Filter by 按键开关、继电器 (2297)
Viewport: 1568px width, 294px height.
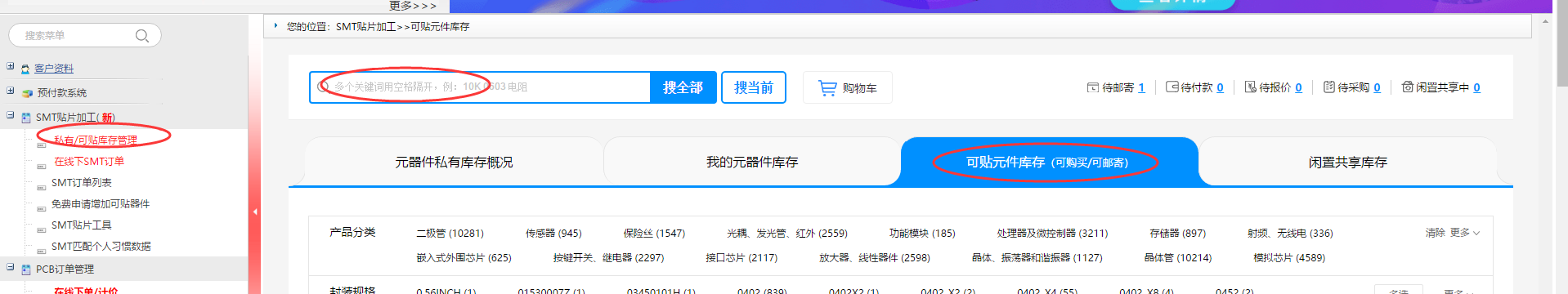608,258
